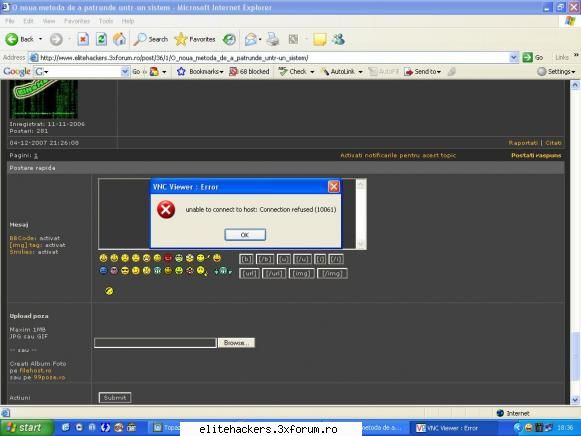
Task: Insert the sunglasses cool smiley
Action: (125, 271)
